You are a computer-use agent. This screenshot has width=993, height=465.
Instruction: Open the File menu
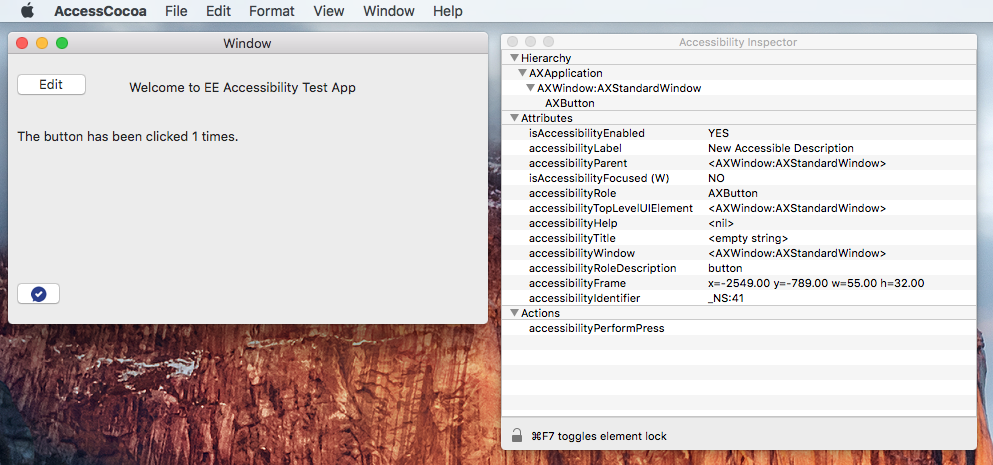tap(176, 11)
